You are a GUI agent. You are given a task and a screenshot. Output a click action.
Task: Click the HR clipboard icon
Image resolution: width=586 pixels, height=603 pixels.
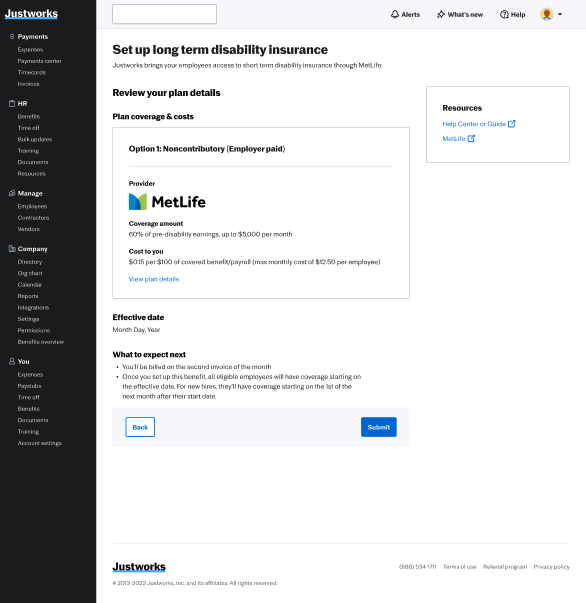point(12,103)
